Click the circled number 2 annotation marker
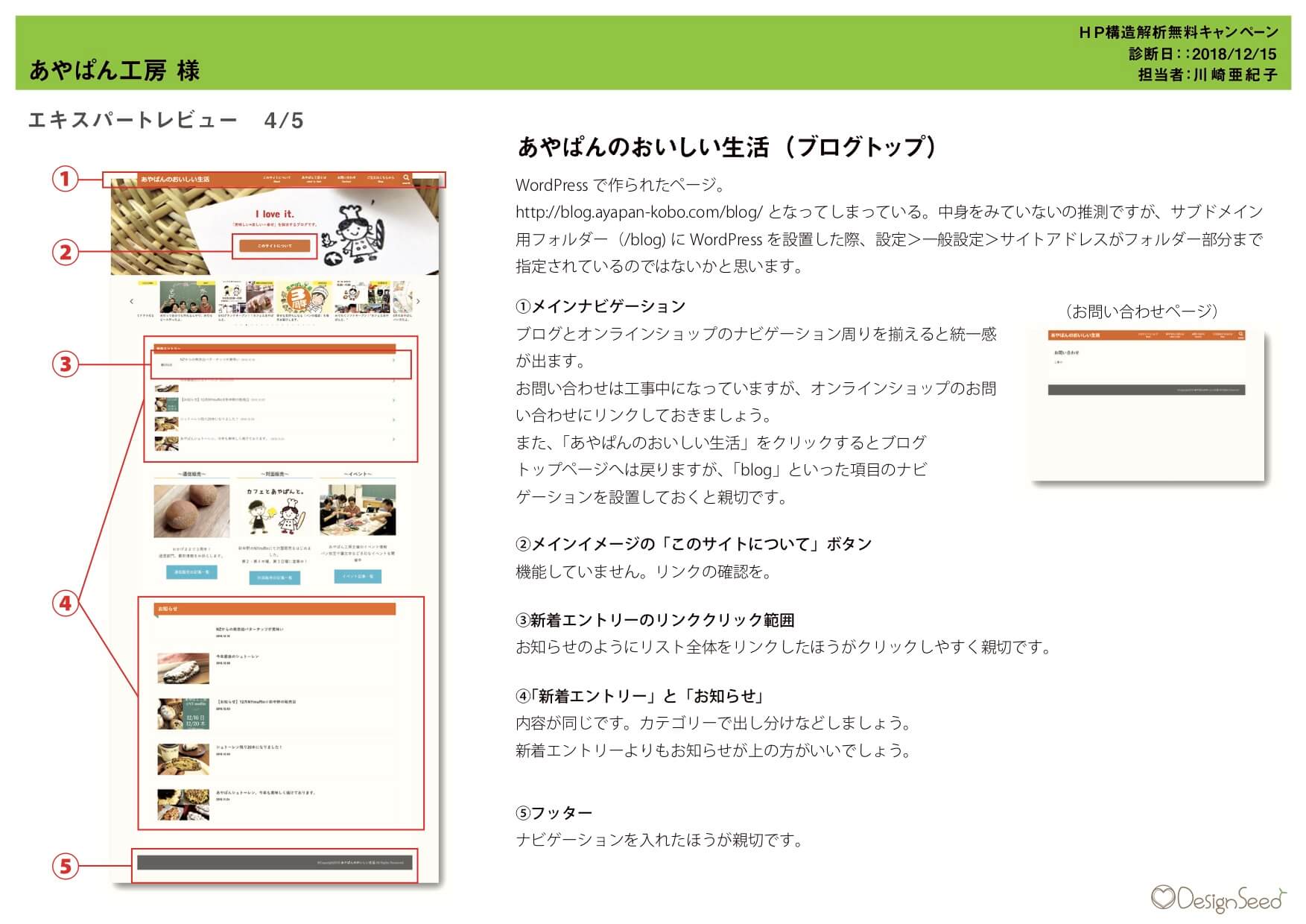This screenshot has width=1306, height=924. (66, 252)
